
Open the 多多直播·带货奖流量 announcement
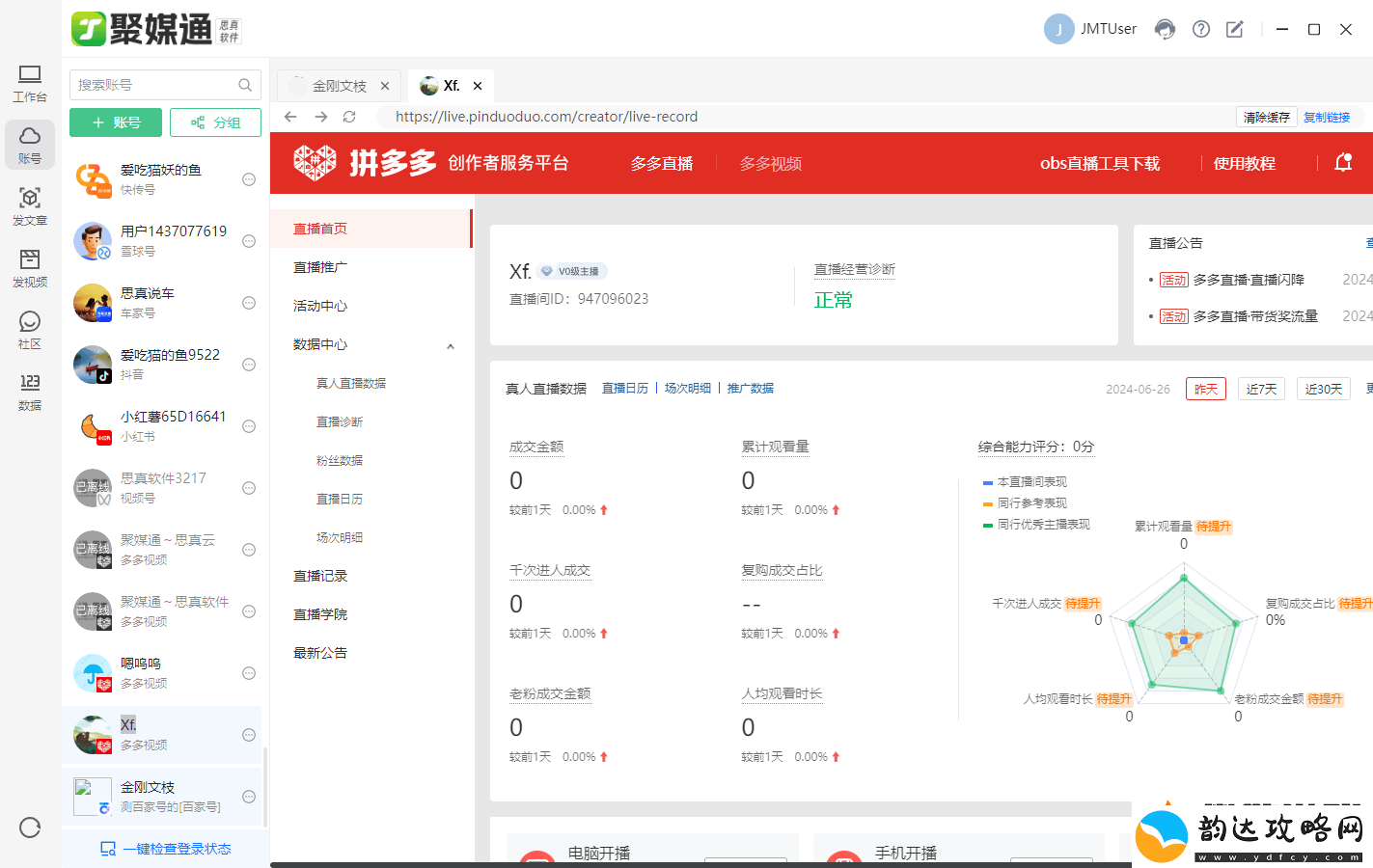click(x=1255, y=316)
